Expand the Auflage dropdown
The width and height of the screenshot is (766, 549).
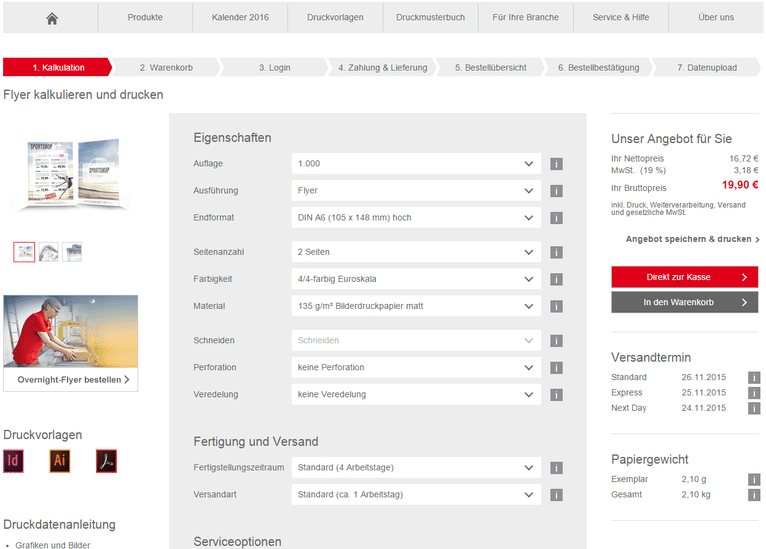(416, 164)
